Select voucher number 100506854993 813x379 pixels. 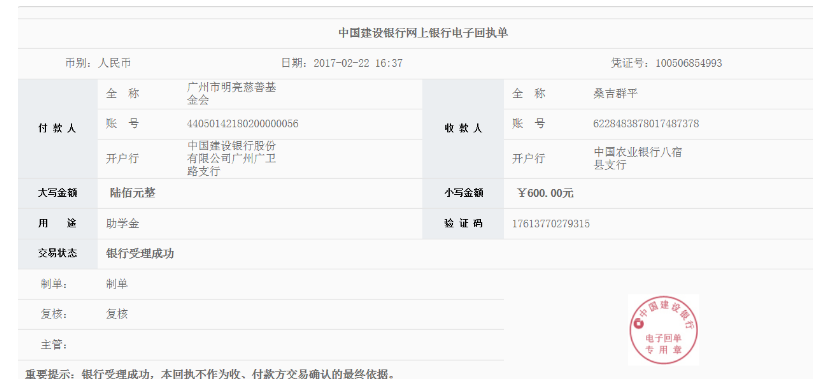(689, 64)
